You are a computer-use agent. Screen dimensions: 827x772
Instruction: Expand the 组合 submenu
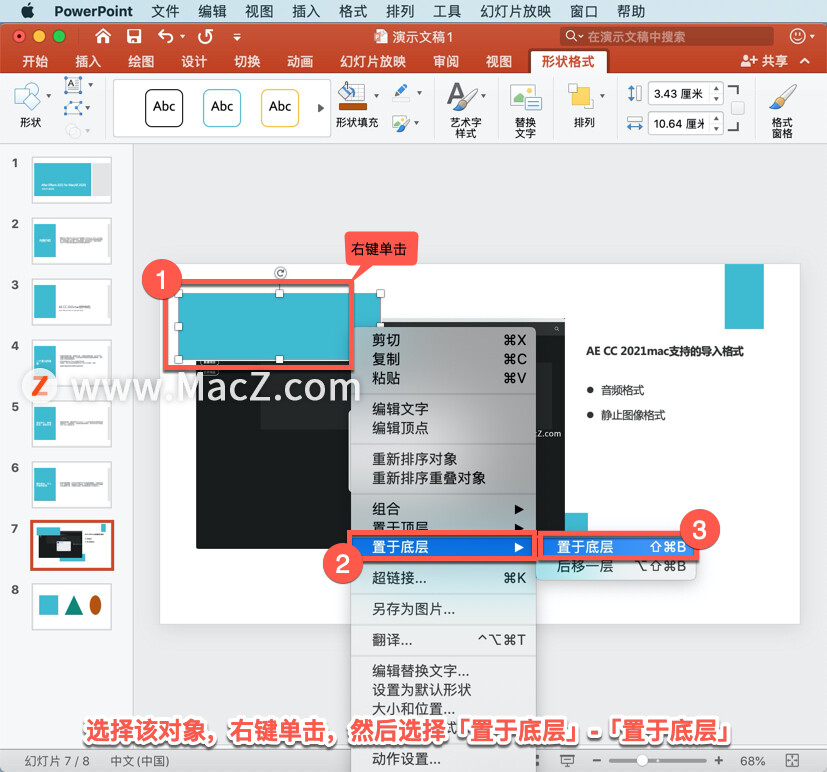[x=443, y=509]
